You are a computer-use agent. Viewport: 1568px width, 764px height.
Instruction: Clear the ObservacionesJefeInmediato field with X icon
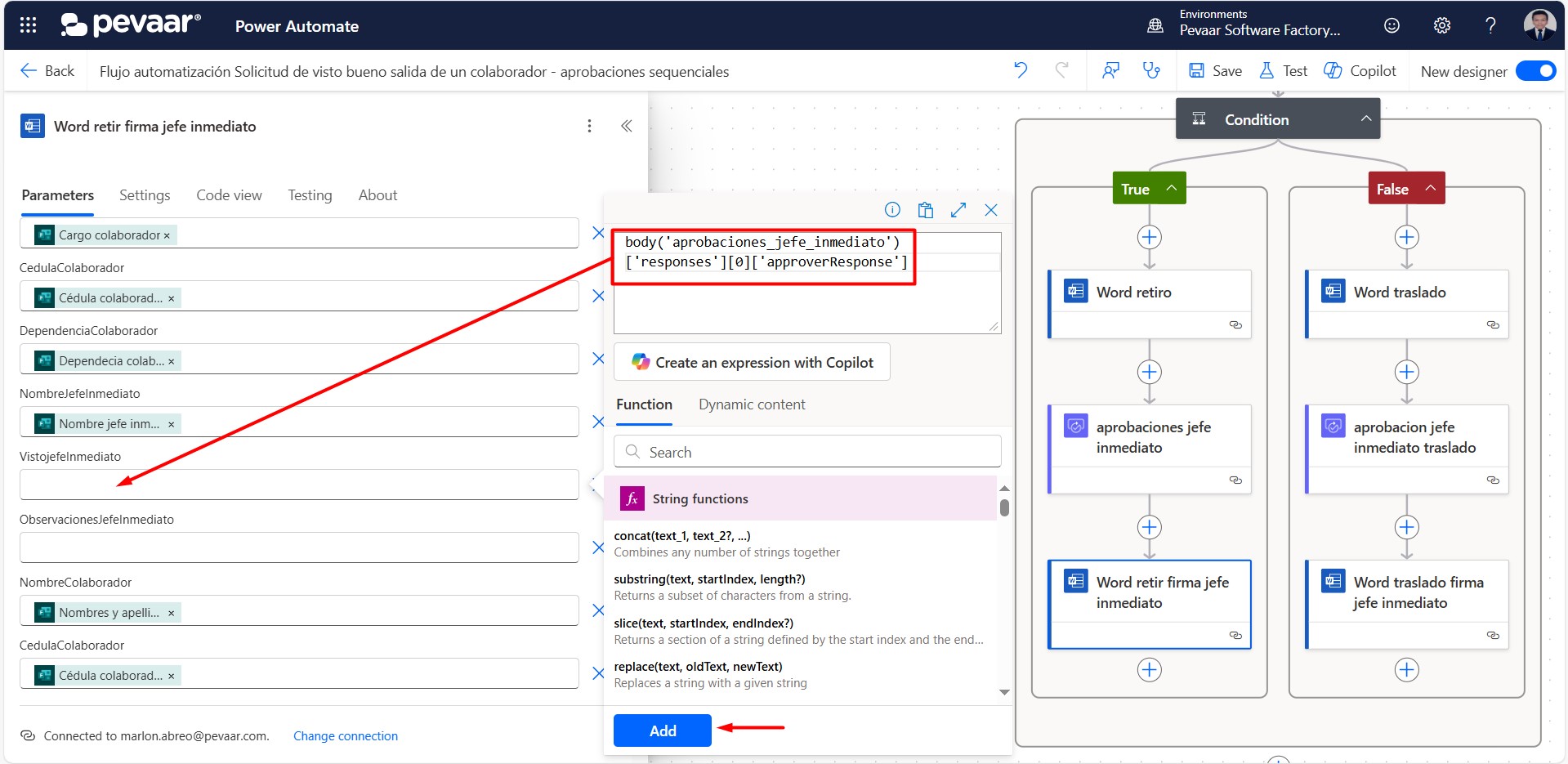(598, 547)
